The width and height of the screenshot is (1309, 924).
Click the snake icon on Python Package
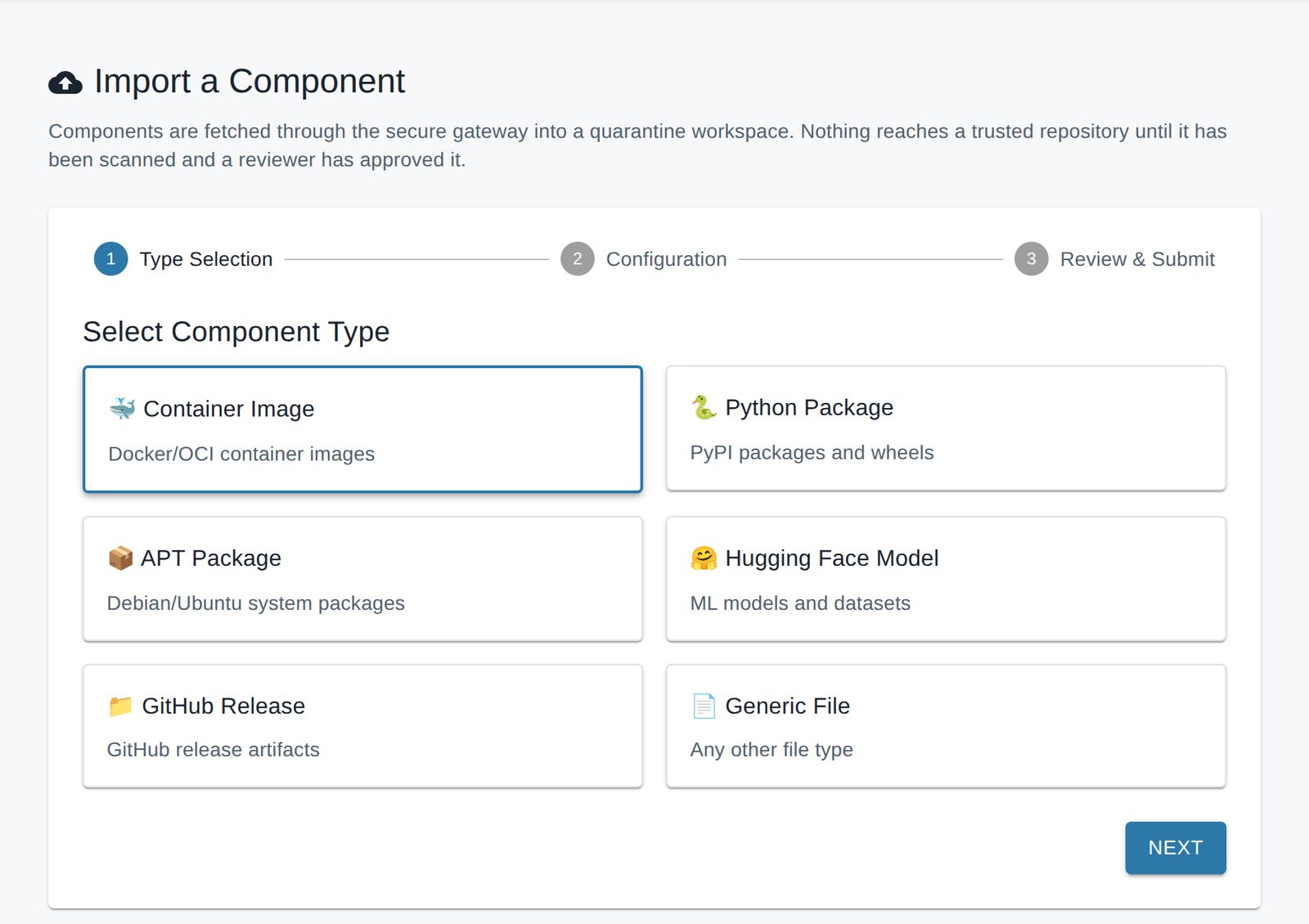(704, 407)
